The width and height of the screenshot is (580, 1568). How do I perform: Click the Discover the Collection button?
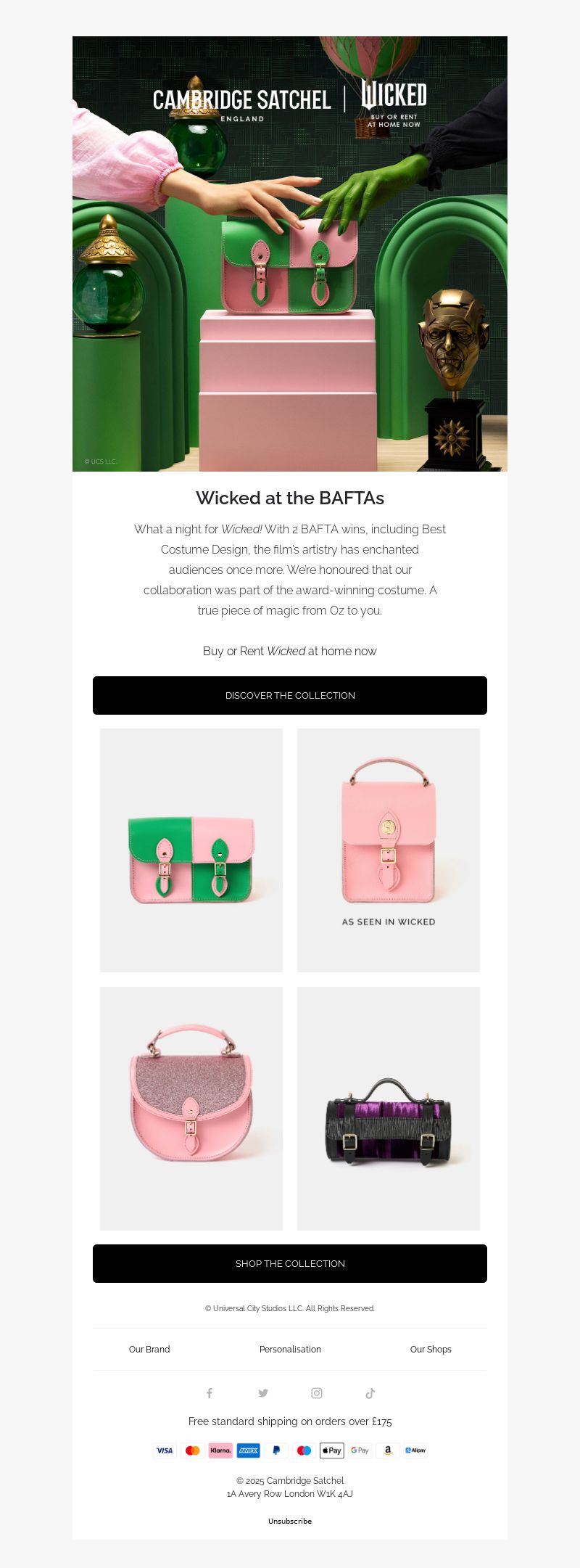point(290,695)
